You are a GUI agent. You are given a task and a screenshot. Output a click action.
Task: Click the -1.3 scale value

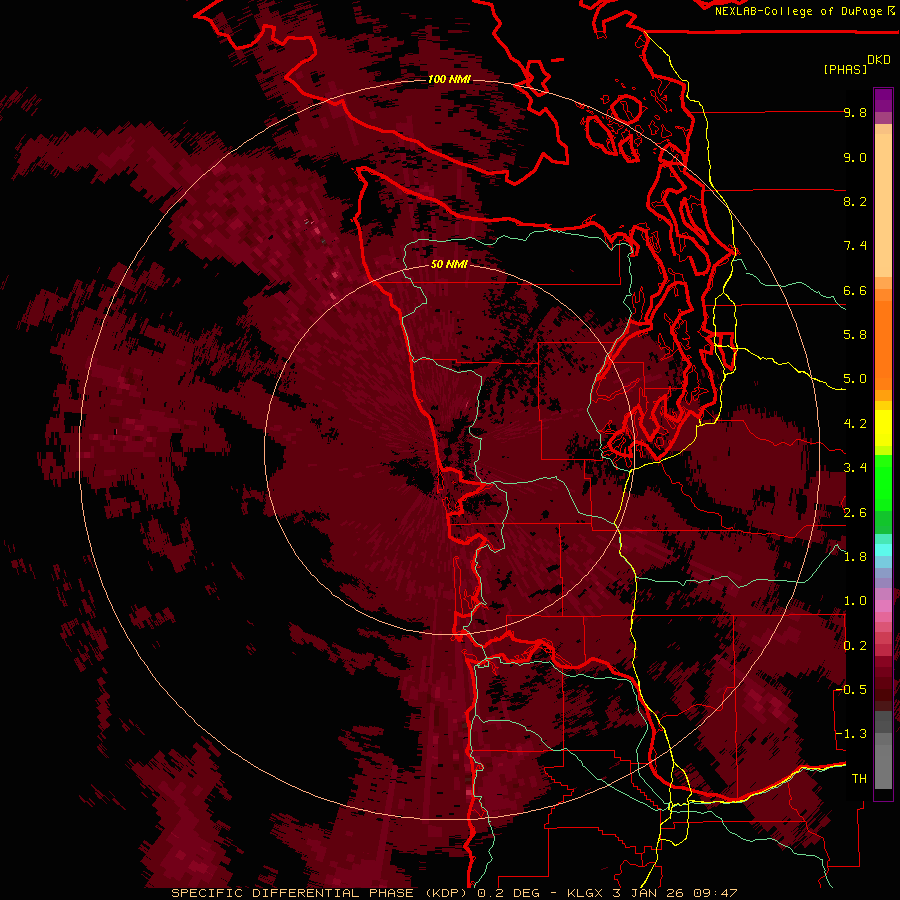[x=851, y=734]
